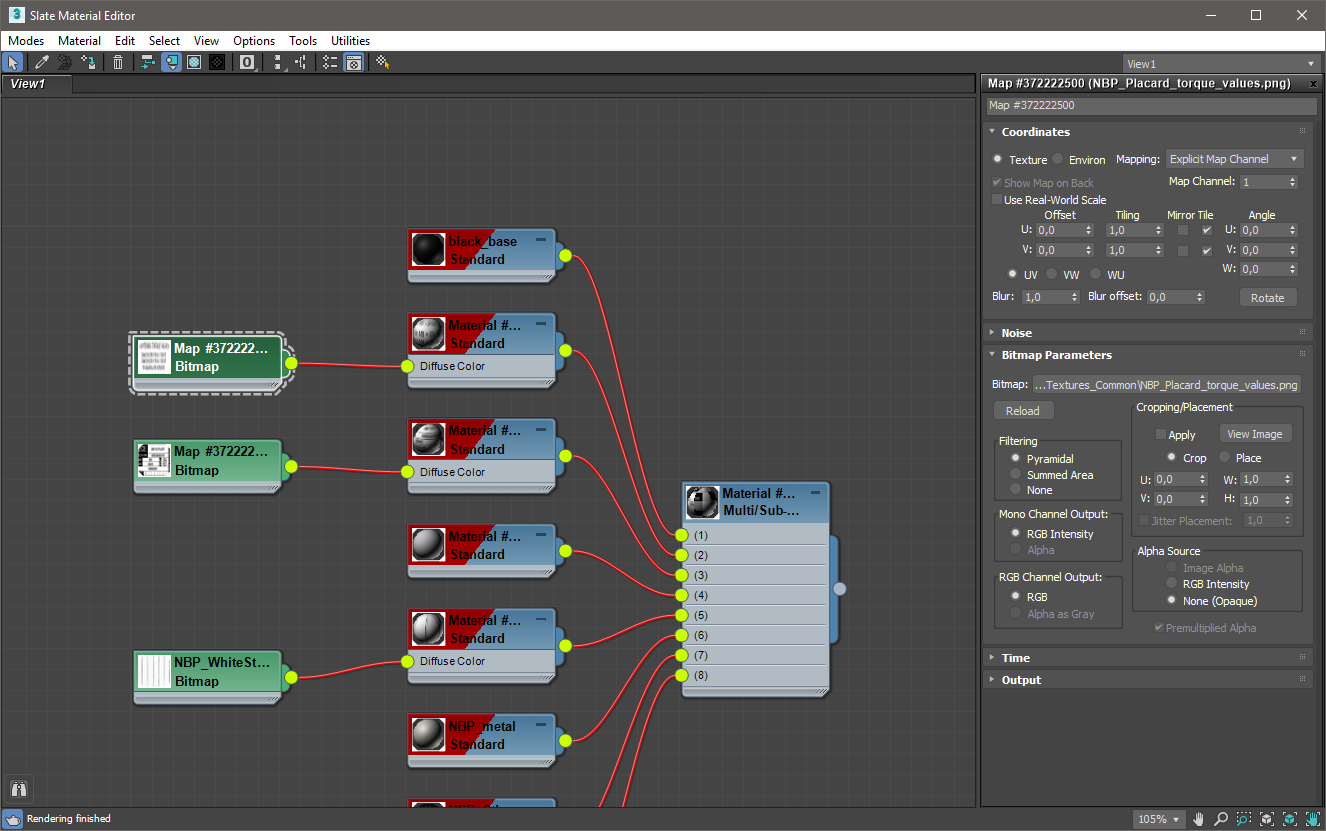
Task: Switch to the View1 tab
Action: 28,84
